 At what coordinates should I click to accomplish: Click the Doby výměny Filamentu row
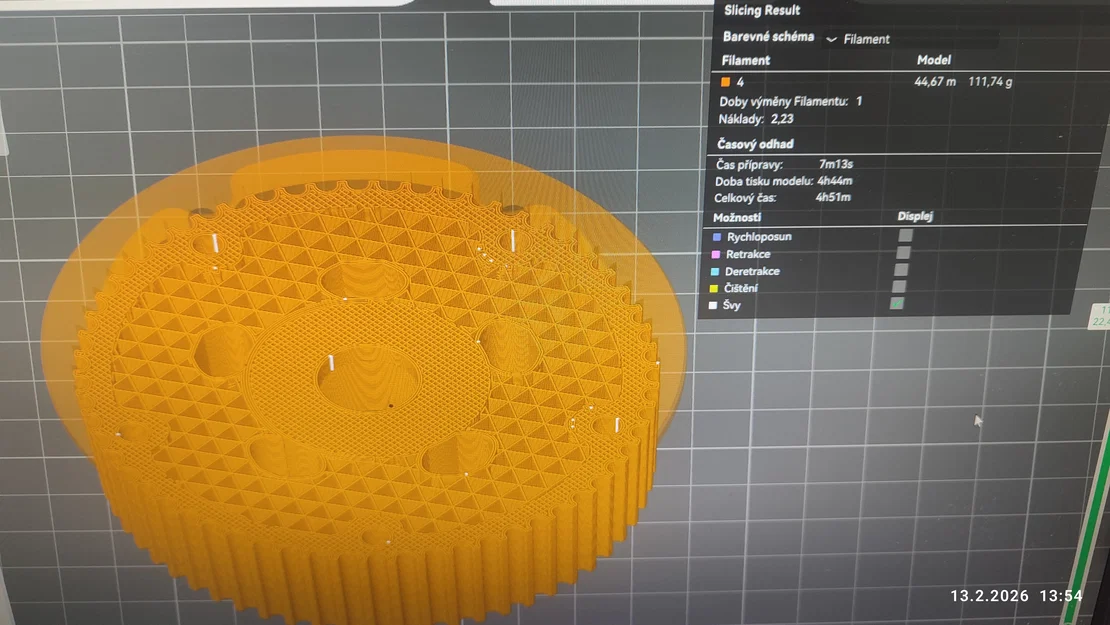(x=791, y=101)
